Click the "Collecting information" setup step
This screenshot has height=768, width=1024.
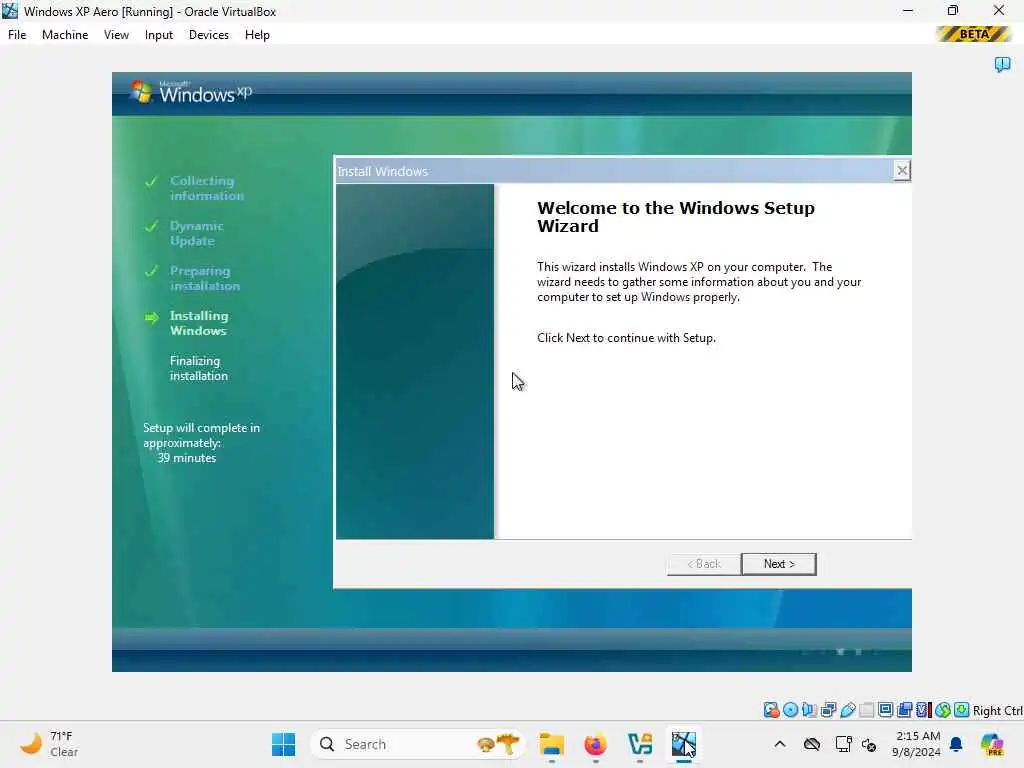(x=207, y=188)
